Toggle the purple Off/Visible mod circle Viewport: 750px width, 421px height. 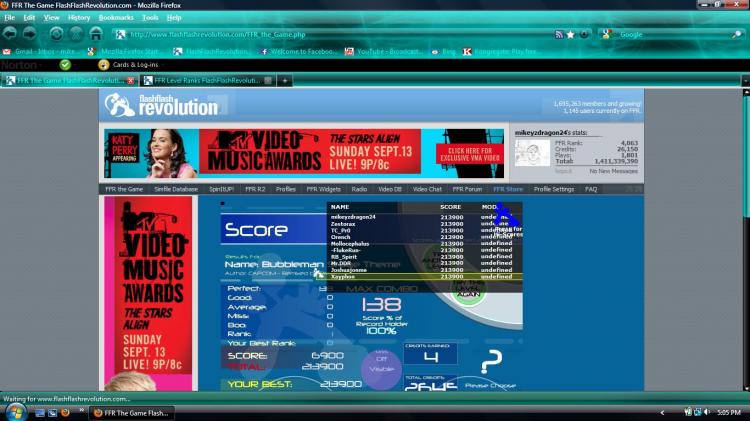[x=381, y=368]
